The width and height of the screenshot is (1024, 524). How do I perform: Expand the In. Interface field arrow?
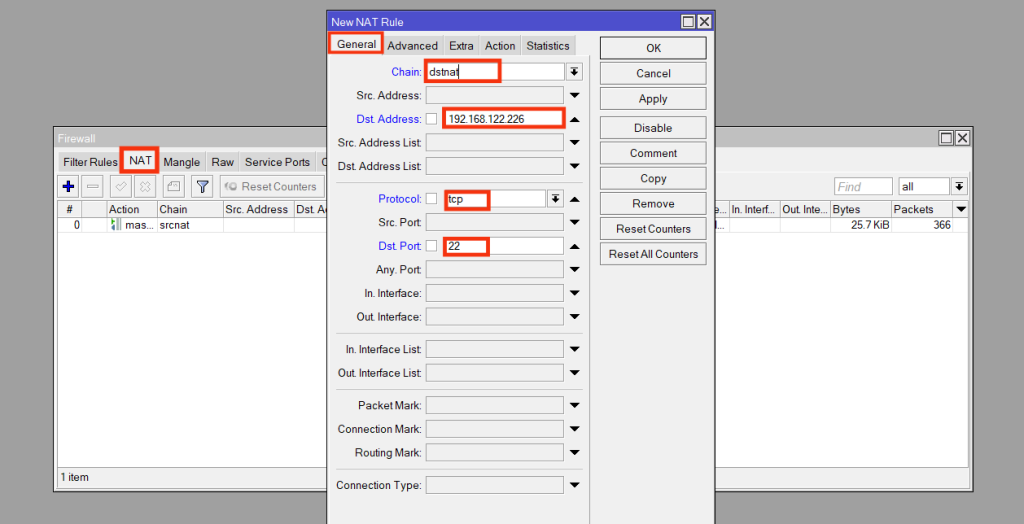click(x=575, y=293)
